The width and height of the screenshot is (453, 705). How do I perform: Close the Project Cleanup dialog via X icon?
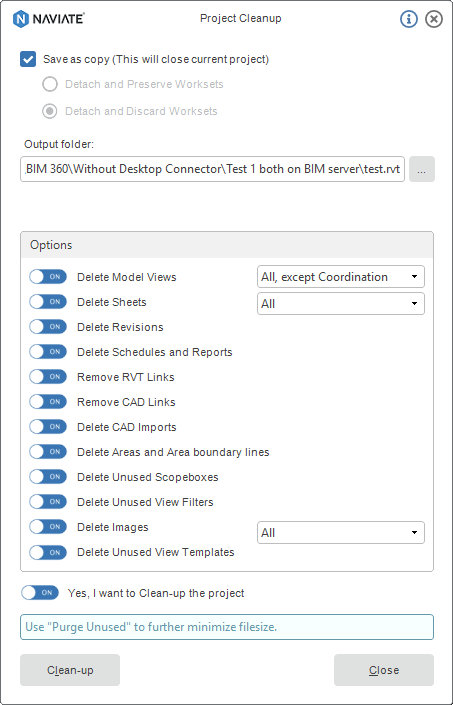434,19
